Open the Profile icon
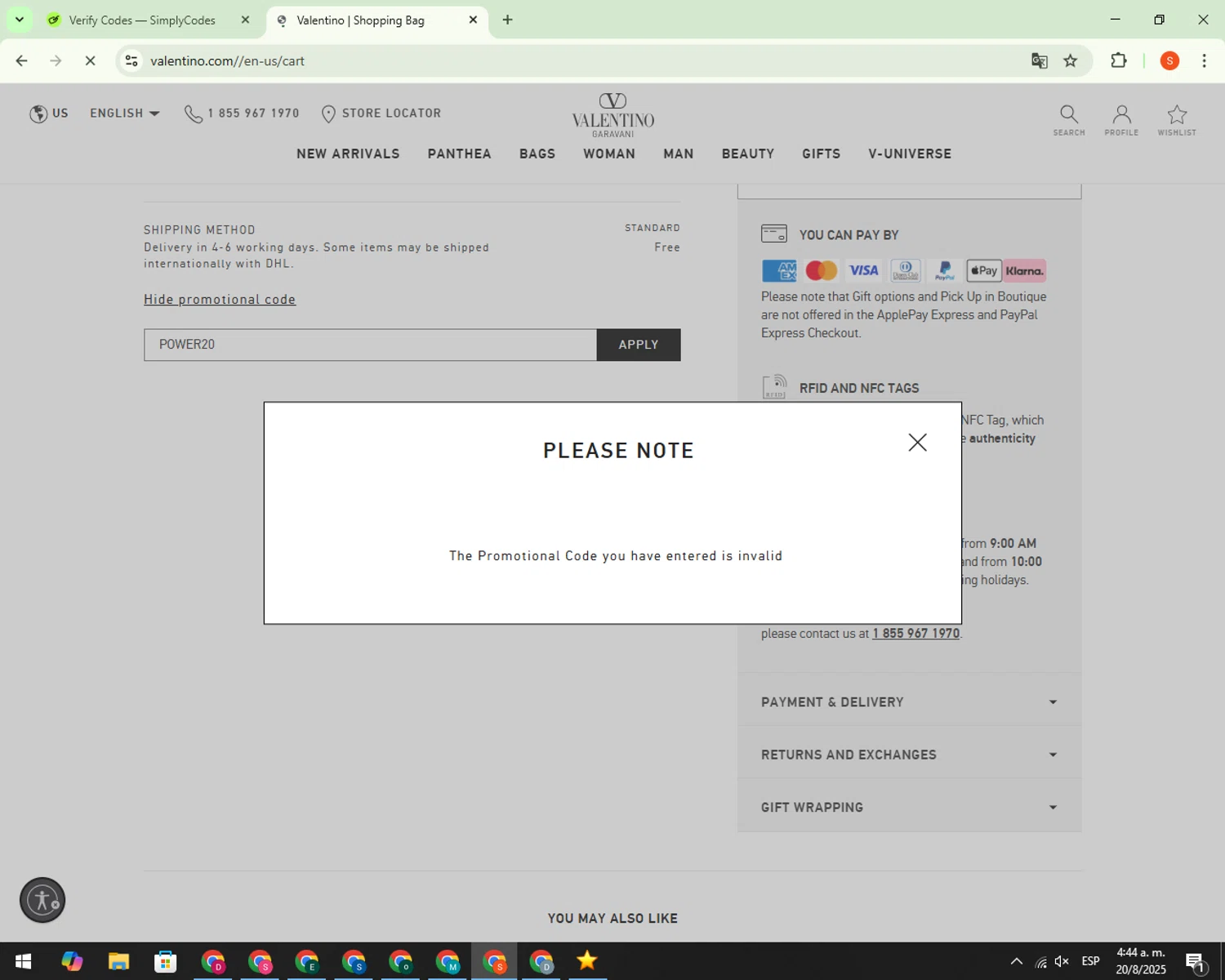 1121,119
